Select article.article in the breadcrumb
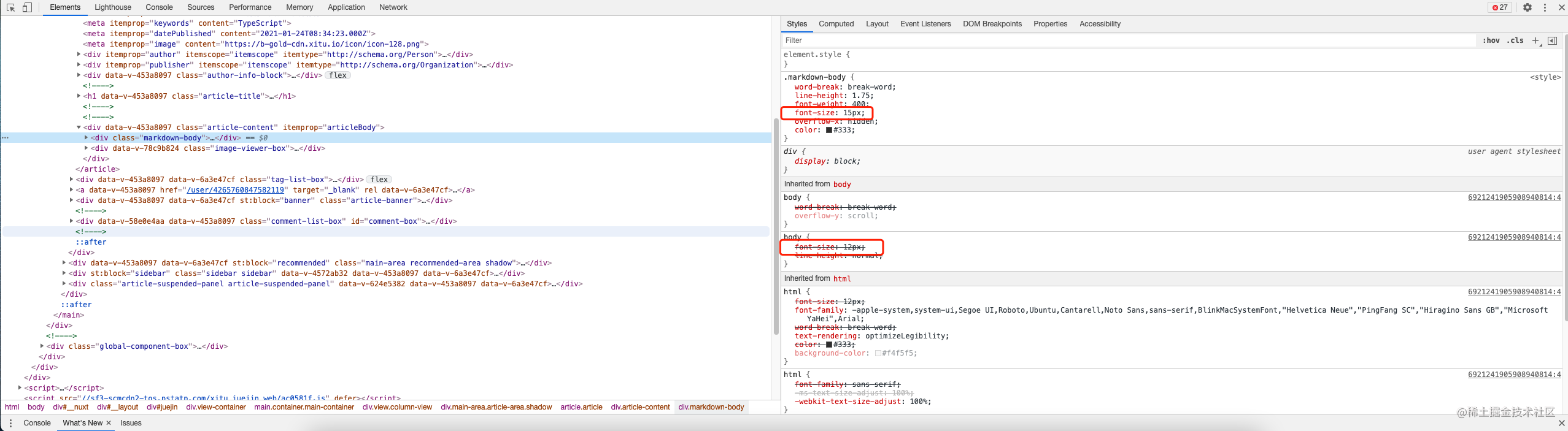 pos(581,407)
